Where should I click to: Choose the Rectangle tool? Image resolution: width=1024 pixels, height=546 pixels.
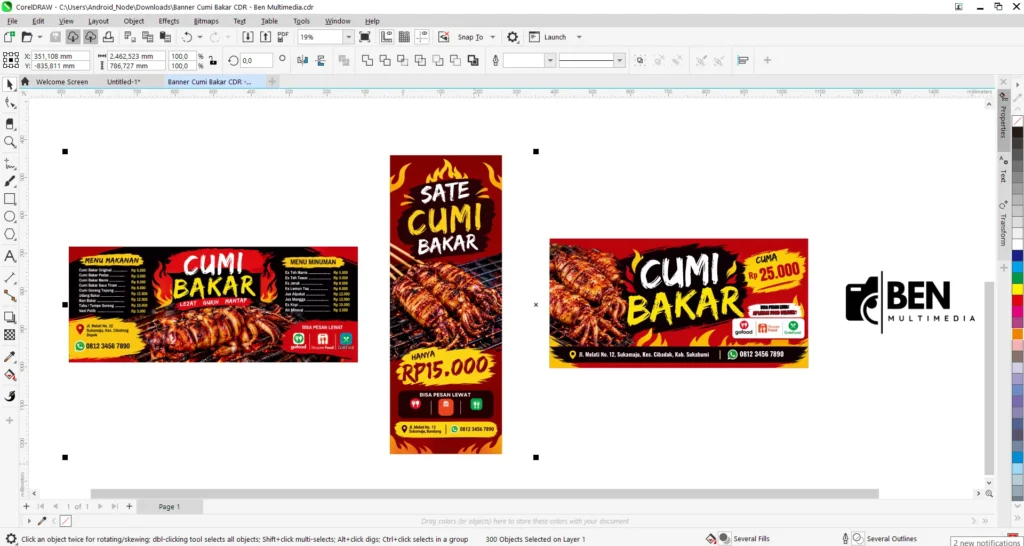tap(10, 199)
